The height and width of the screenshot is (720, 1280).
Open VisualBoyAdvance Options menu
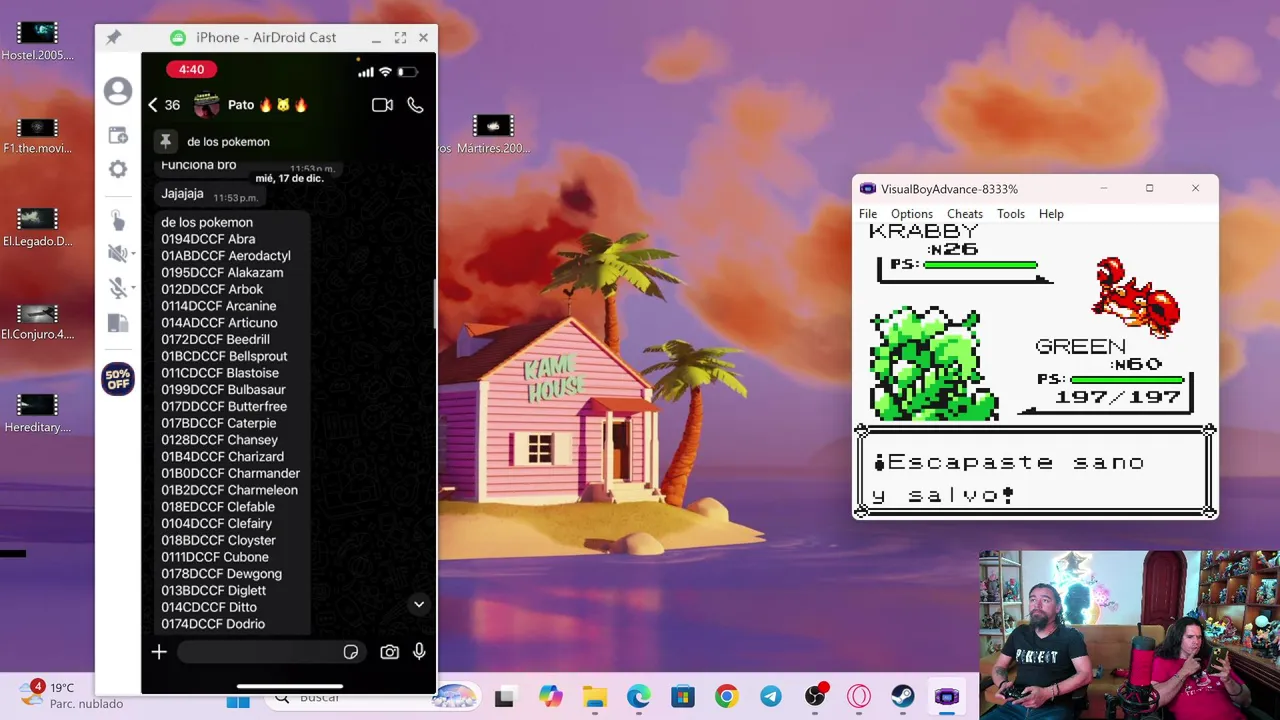[912, 214]
